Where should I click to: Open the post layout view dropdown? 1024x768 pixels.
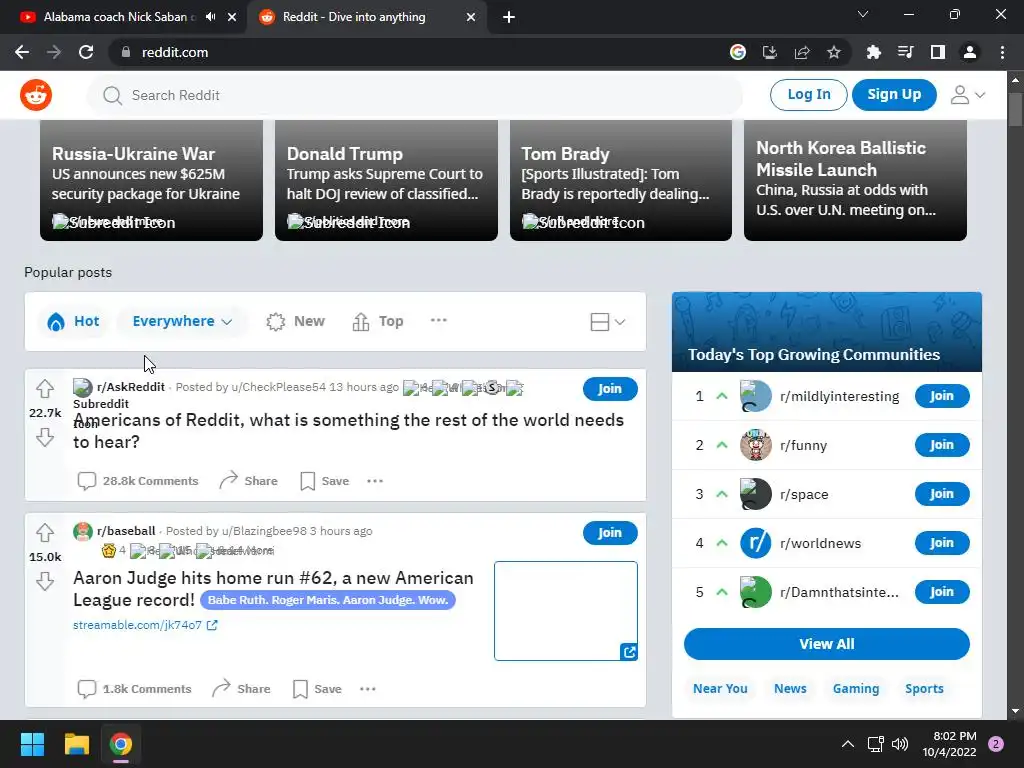click(607, 321)
